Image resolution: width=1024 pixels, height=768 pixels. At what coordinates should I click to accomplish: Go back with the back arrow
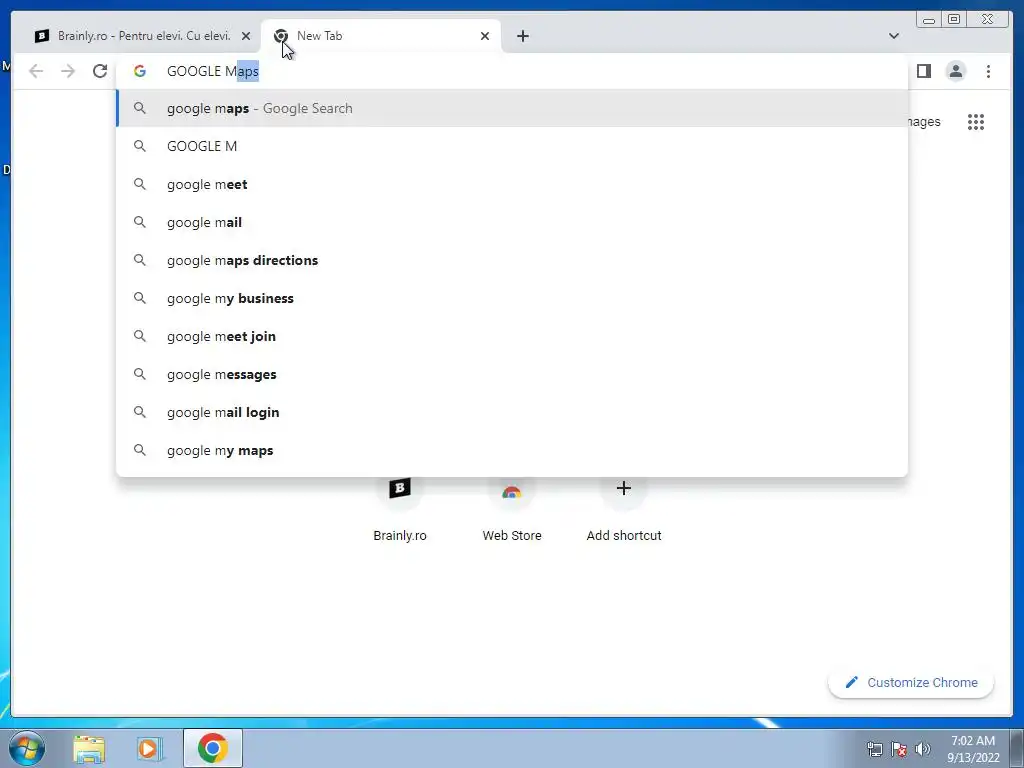pos(36,71)
